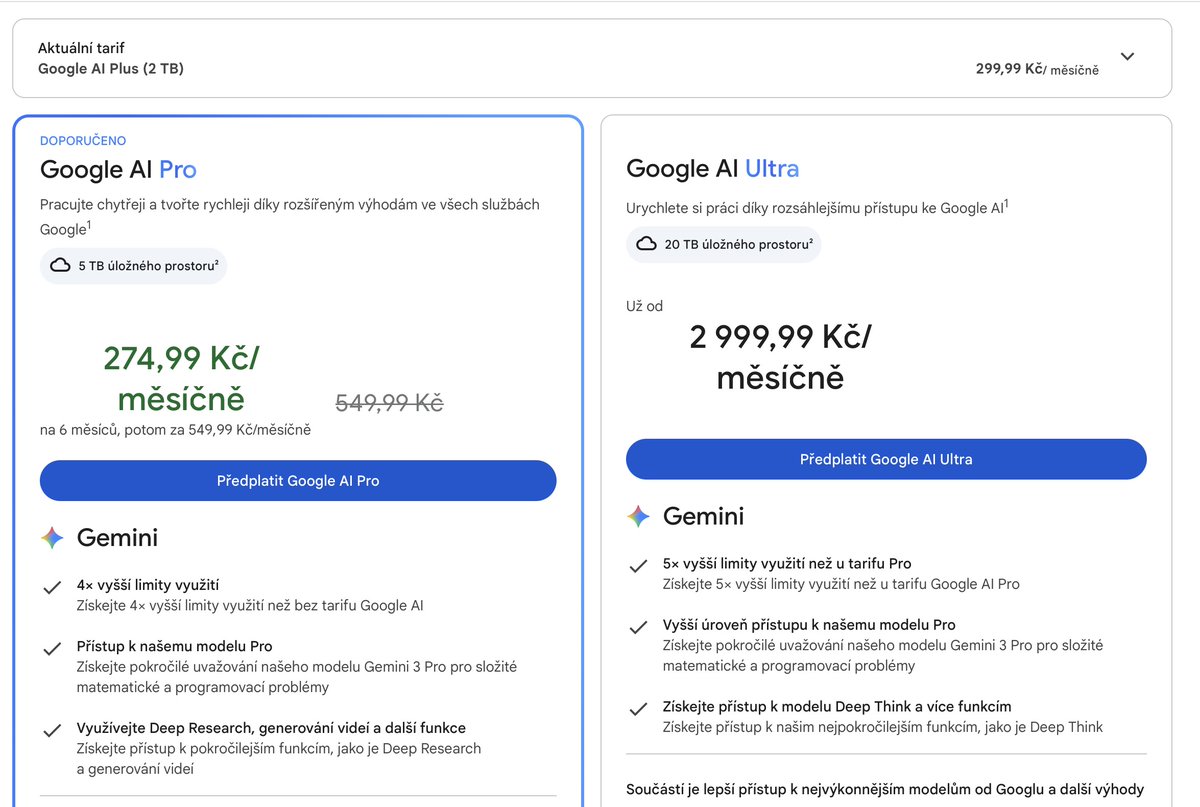Click the 299,99 Kč/měsíčně current price
The image size is (1200, 807).
point(1037,69)
